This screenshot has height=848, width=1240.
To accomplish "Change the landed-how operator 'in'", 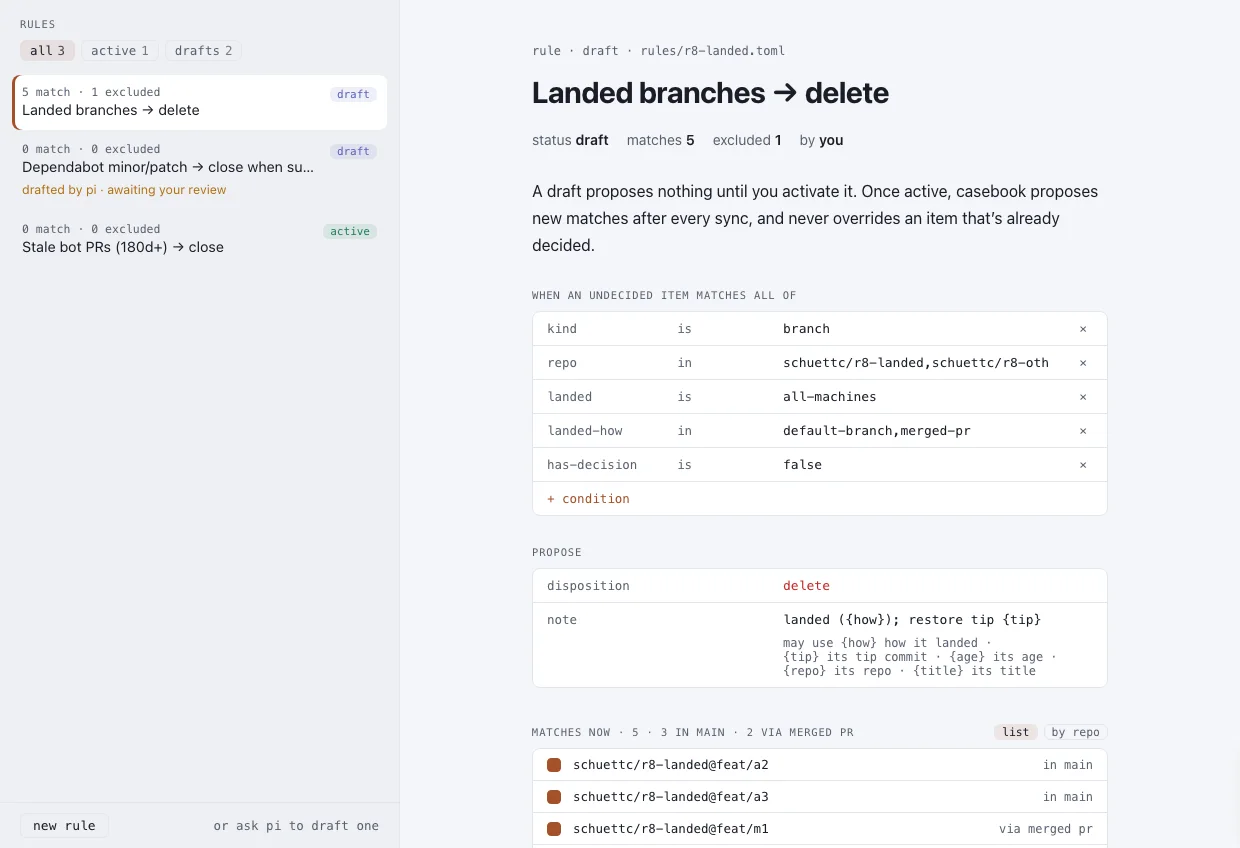I will coord(685,431).
